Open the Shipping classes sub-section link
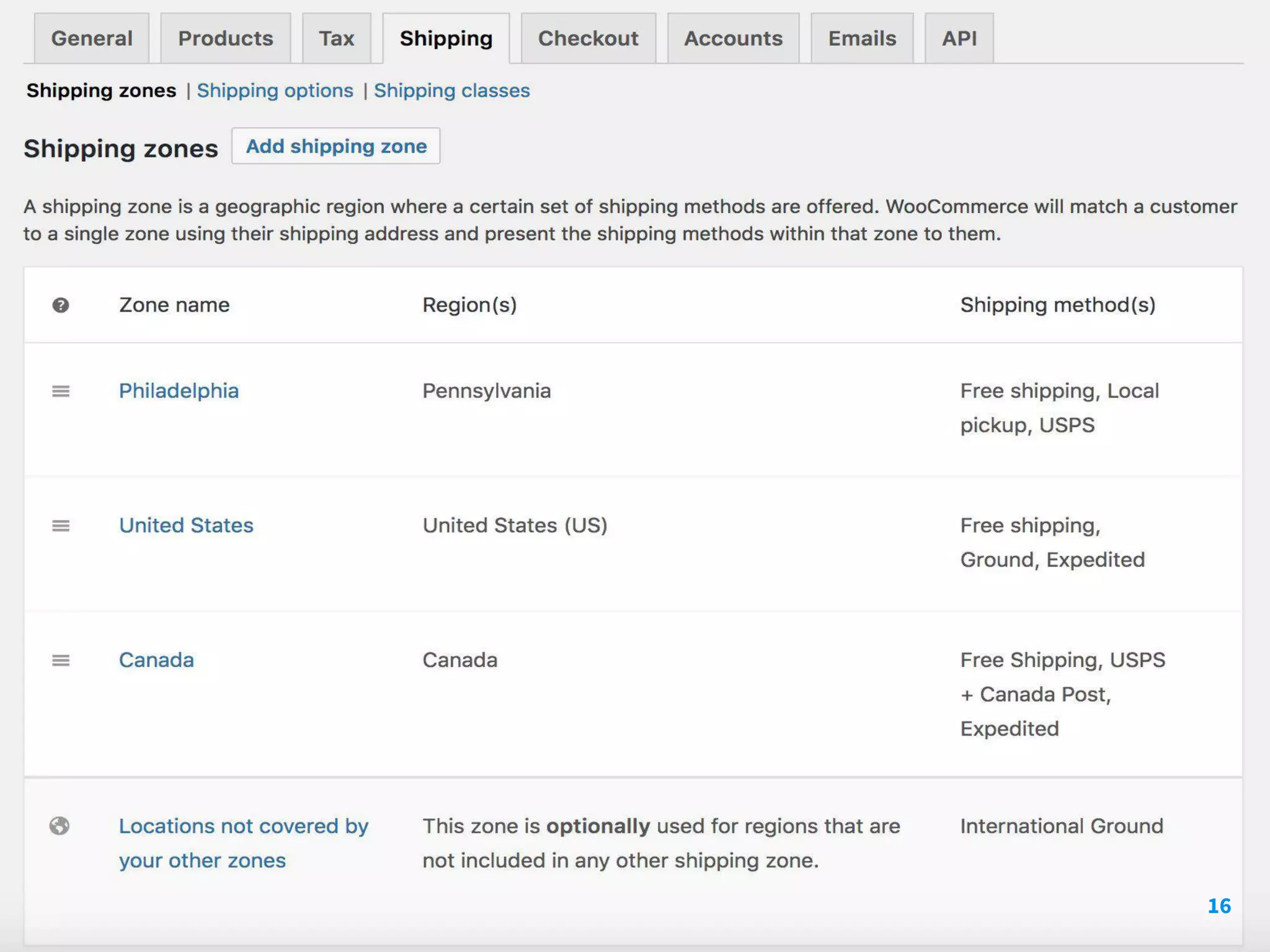The width and height of the screenshot is (1270, 952). coord(451,90)
